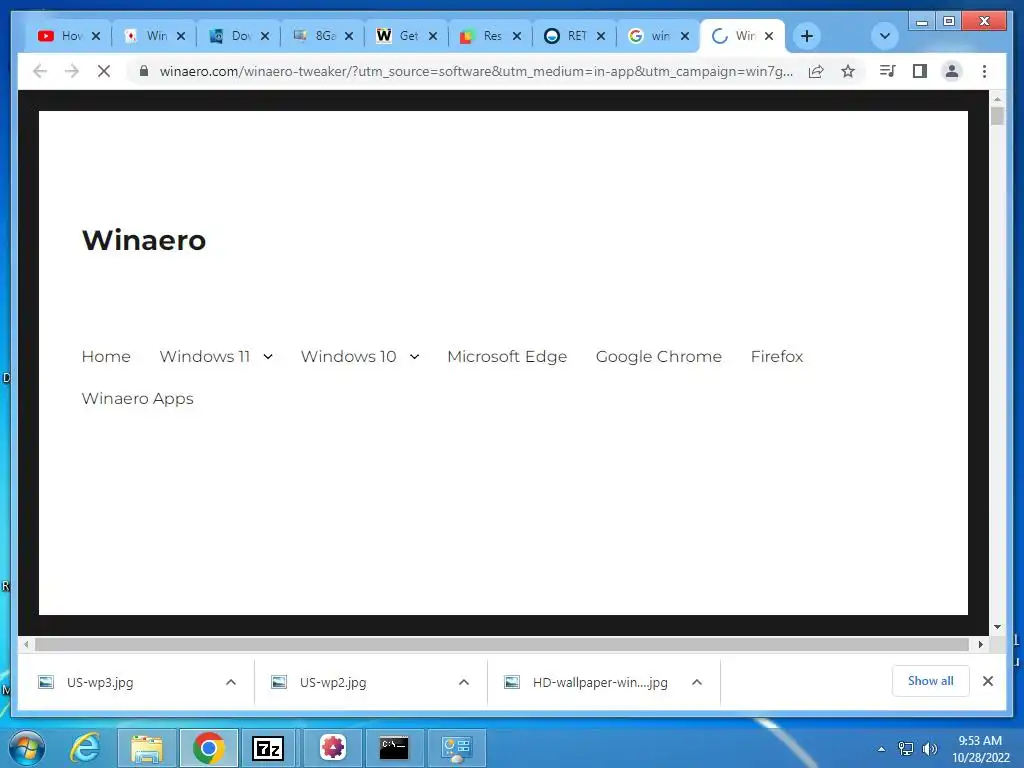
Task: Open the Winaero Apps menu link
Action: 137,398
